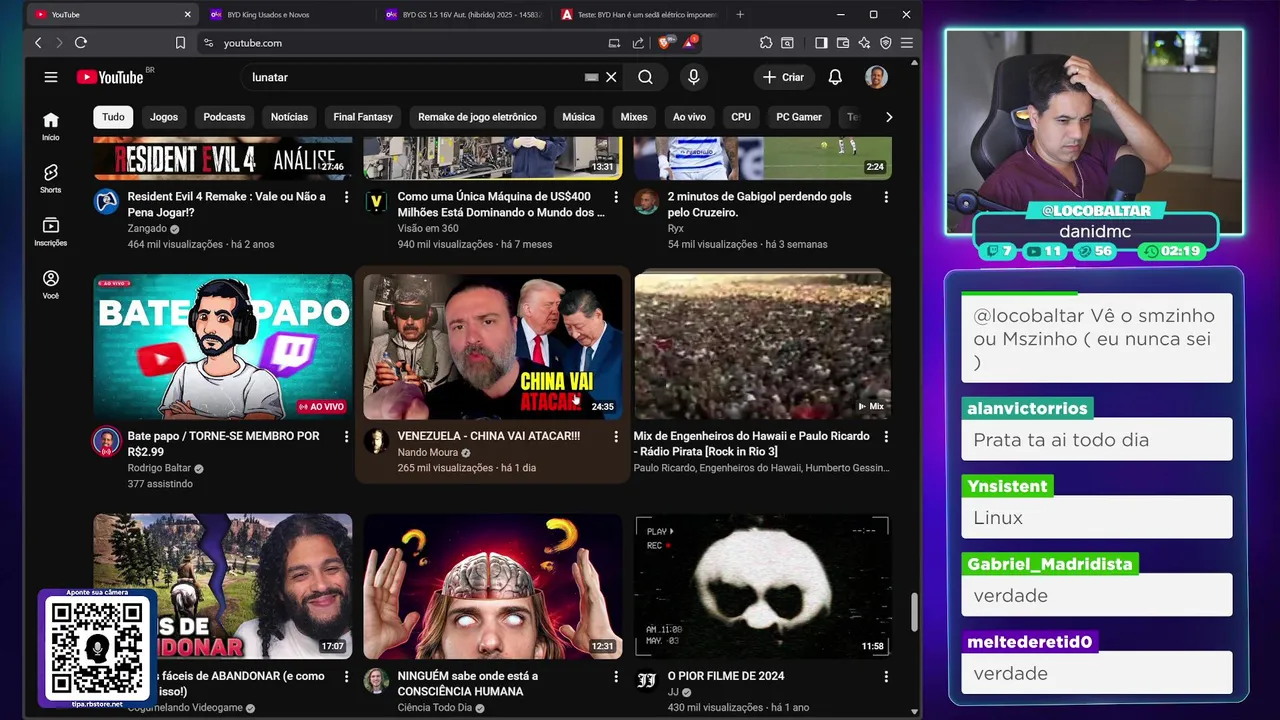Viewport: 1280px width, 720px height.
Task: Open Brave Rewards triangle icon
Action: click(x=690, y=43)
